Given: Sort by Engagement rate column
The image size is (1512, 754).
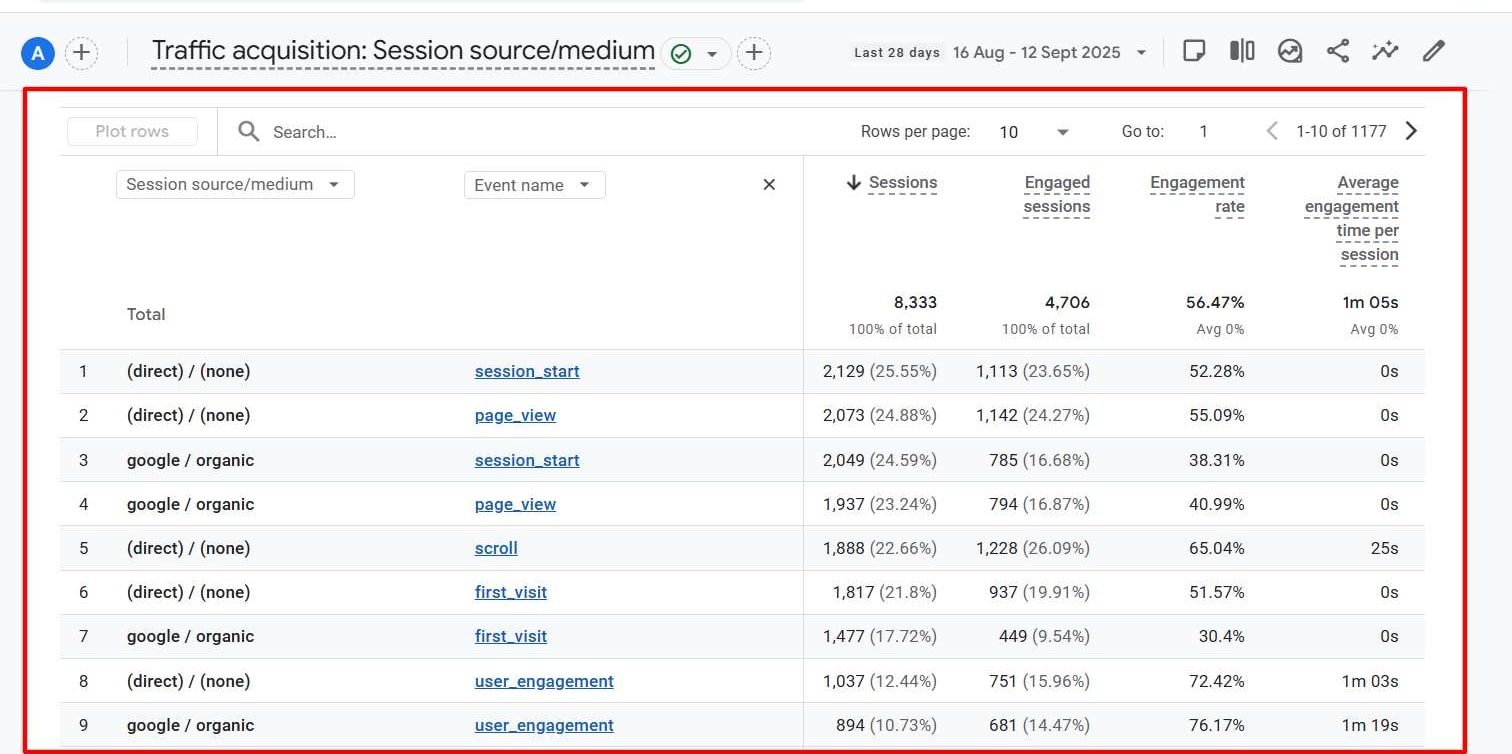Looking at the screenshot, I should pos(1197,195).
